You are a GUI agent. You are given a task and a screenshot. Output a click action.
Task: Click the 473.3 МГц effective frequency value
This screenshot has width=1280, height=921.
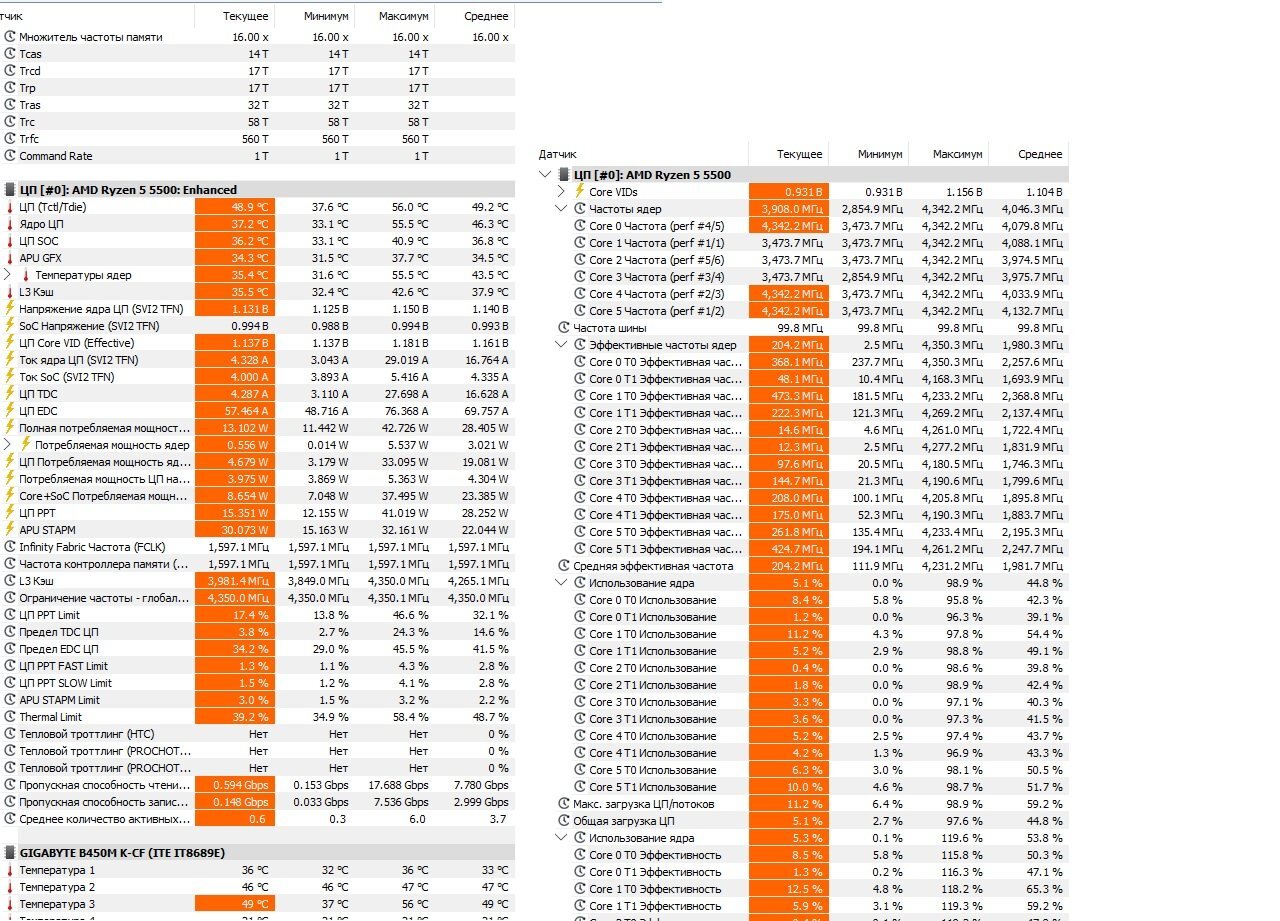tap(788, 396)
